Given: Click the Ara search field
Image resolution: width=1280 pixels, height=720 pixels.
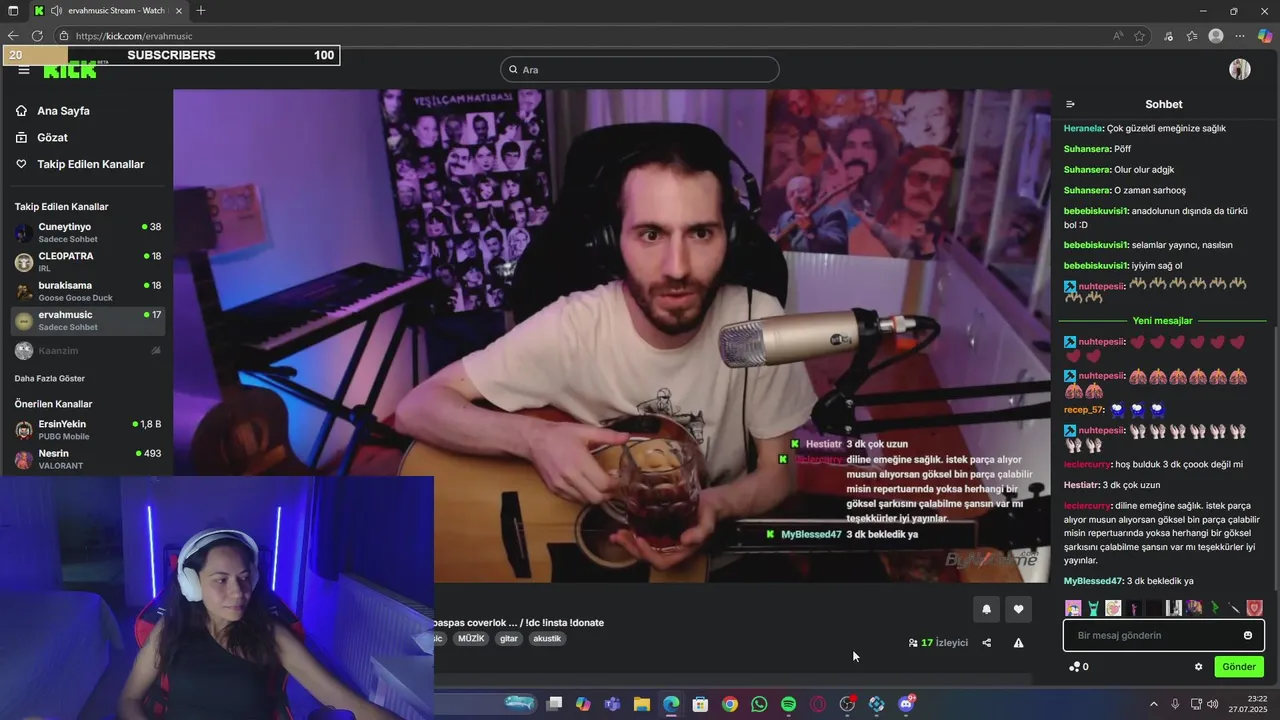Looking at the screenshot, I should 640,70.
